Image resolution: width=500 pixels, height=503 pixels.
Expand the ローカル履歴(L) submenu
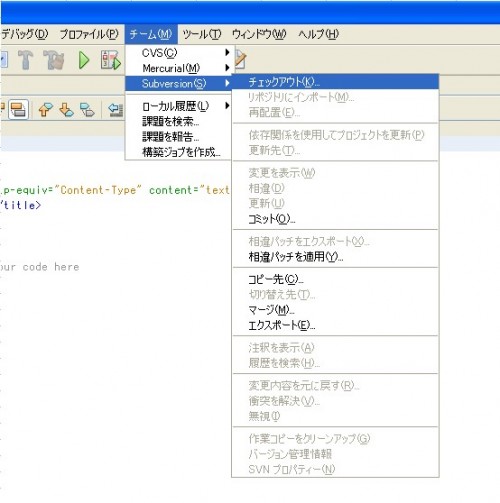click(x=179, y=106)
